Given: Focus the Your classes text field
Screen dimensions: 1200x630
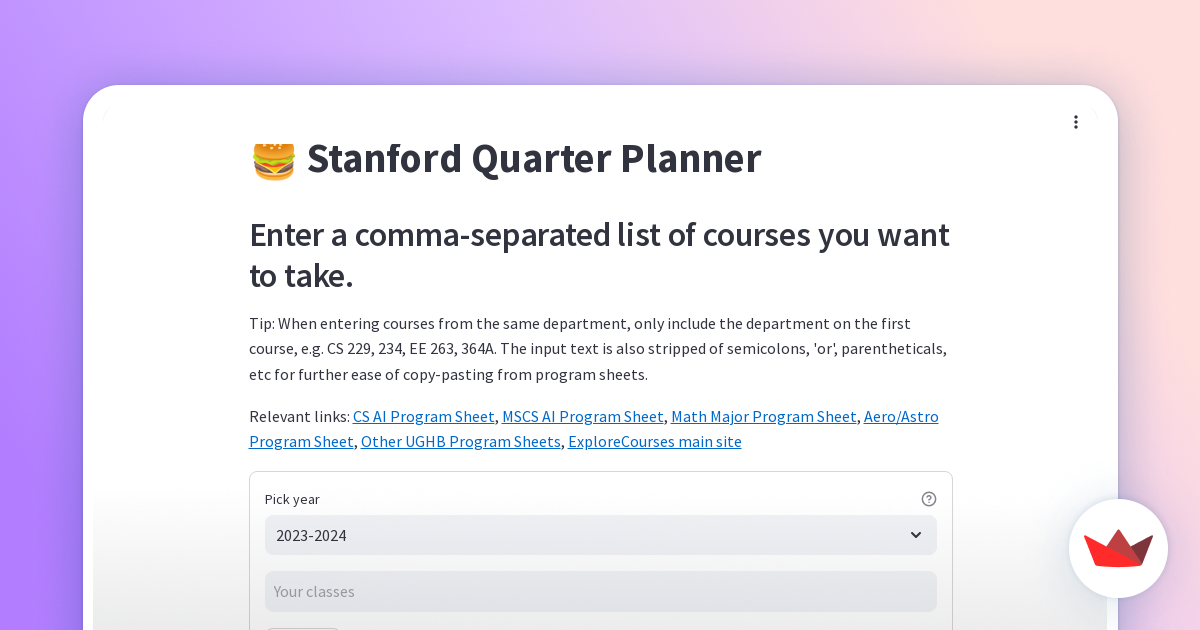Looking at the screenshot, I should [x=600, y=591].
